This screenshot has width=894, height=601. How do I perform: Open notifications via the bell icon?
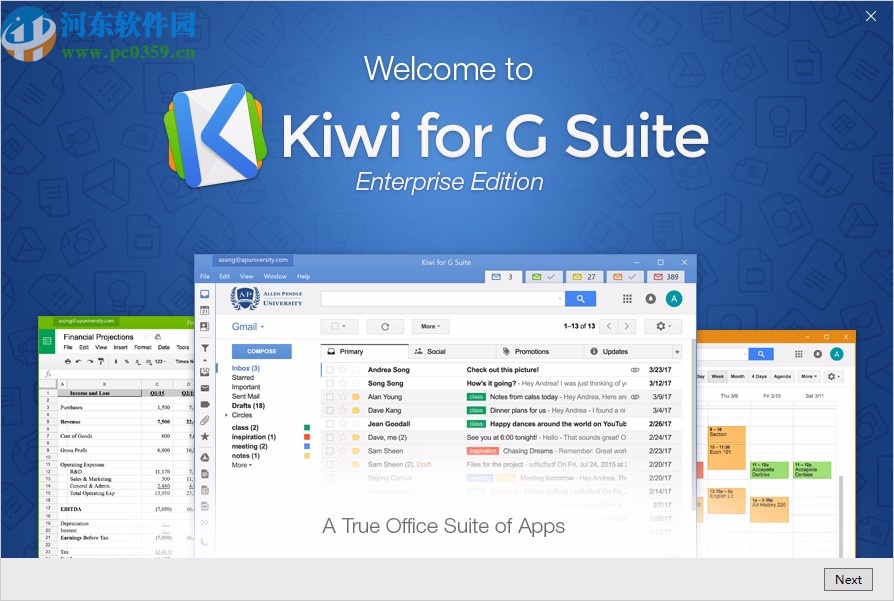point(650,299)
